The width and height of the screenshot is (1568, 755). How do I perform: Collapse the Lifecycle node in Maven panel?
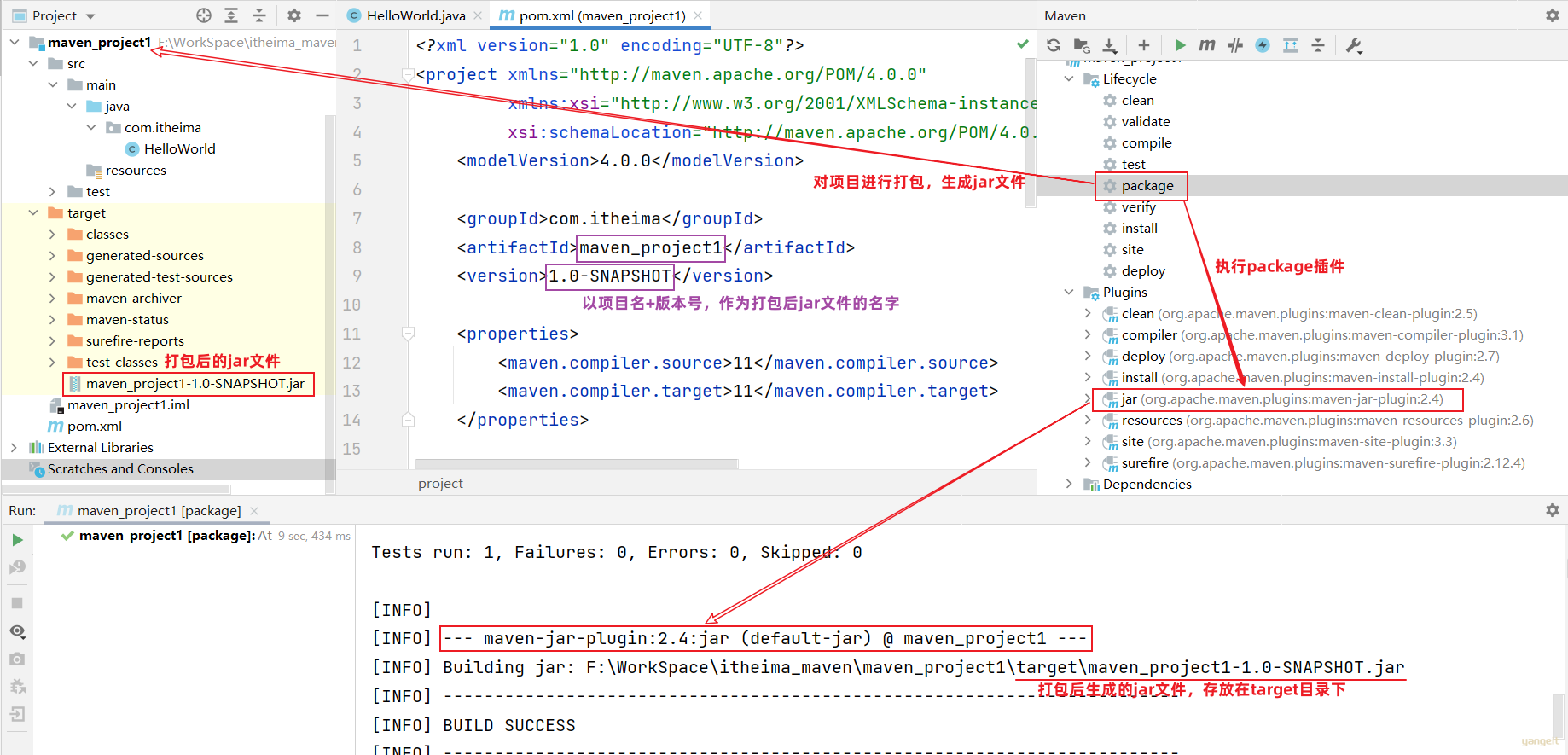(x=1069, y=78)
